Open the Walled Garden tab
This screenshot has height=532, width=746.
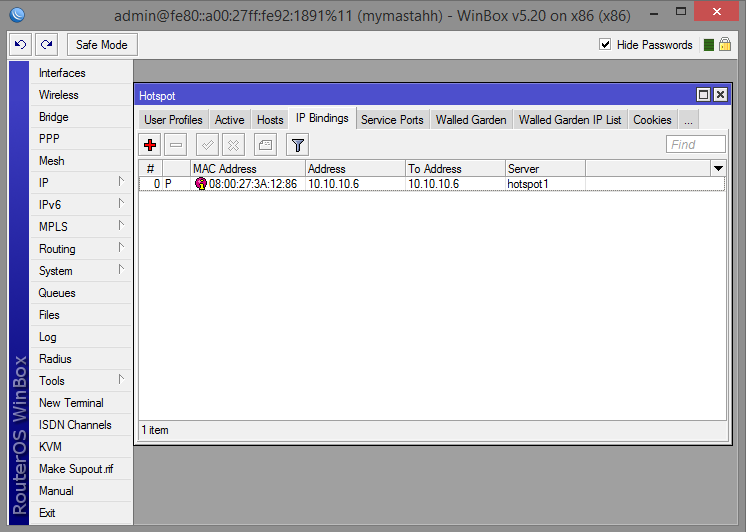point(471,120)
